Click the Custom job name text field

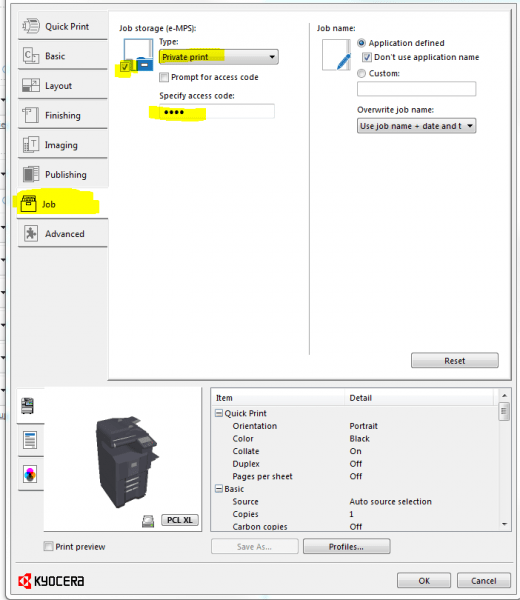[416, 89]
